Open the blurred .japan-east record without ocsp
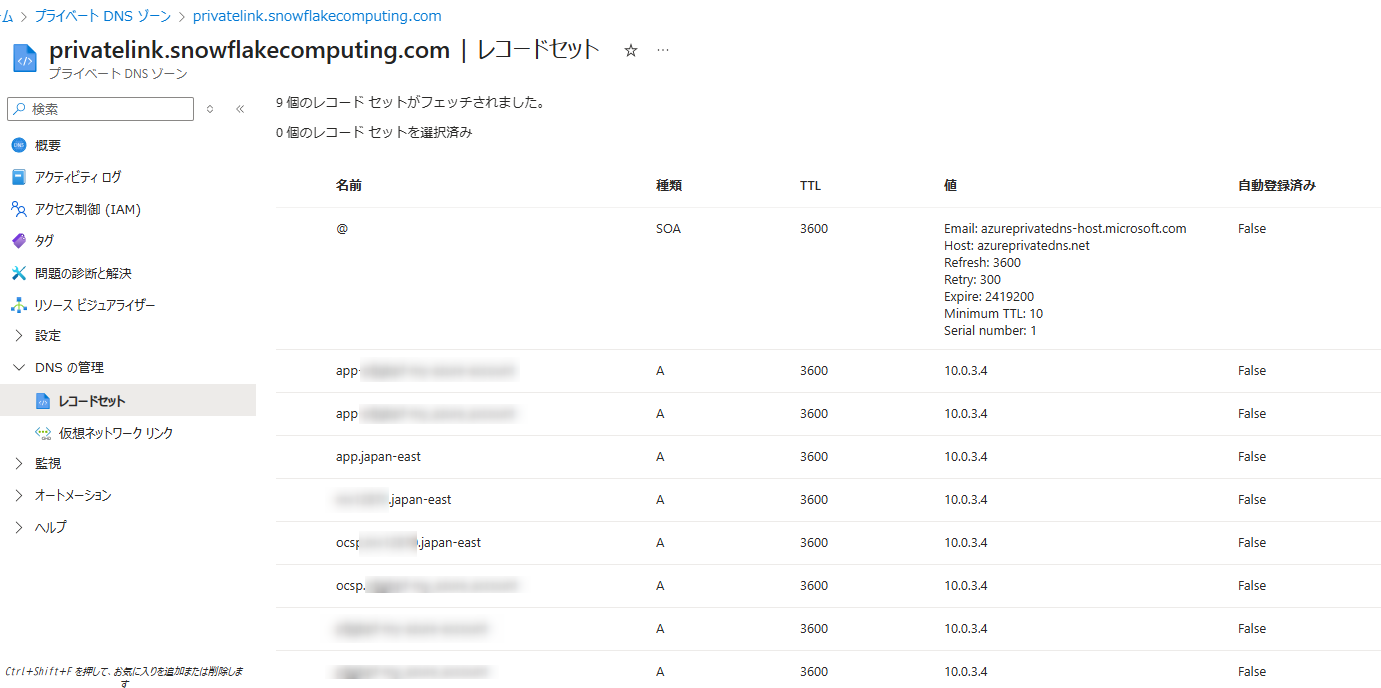The image size is (1381, 688). pos(393,499)
